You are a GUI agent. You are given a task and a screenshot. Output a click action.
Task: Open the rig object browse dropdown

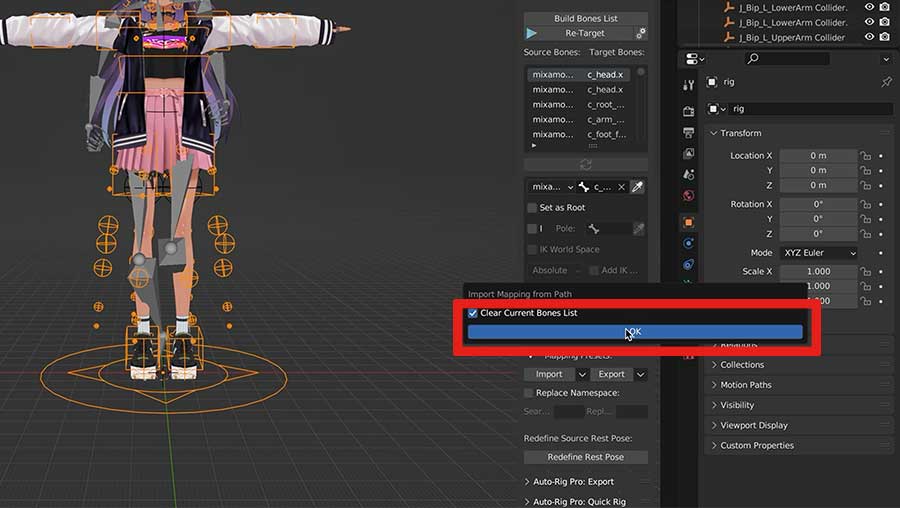pyautogui.click(x=716, y=109)
